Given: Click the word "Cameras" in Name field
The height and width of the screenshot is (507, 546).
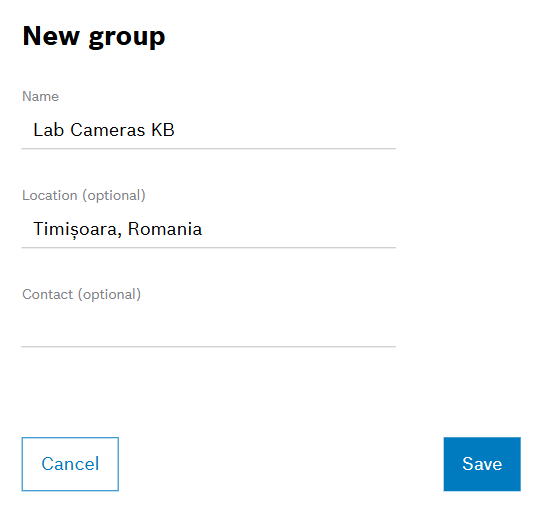Looking at the screenshot, I should click(x=108, y=130).
